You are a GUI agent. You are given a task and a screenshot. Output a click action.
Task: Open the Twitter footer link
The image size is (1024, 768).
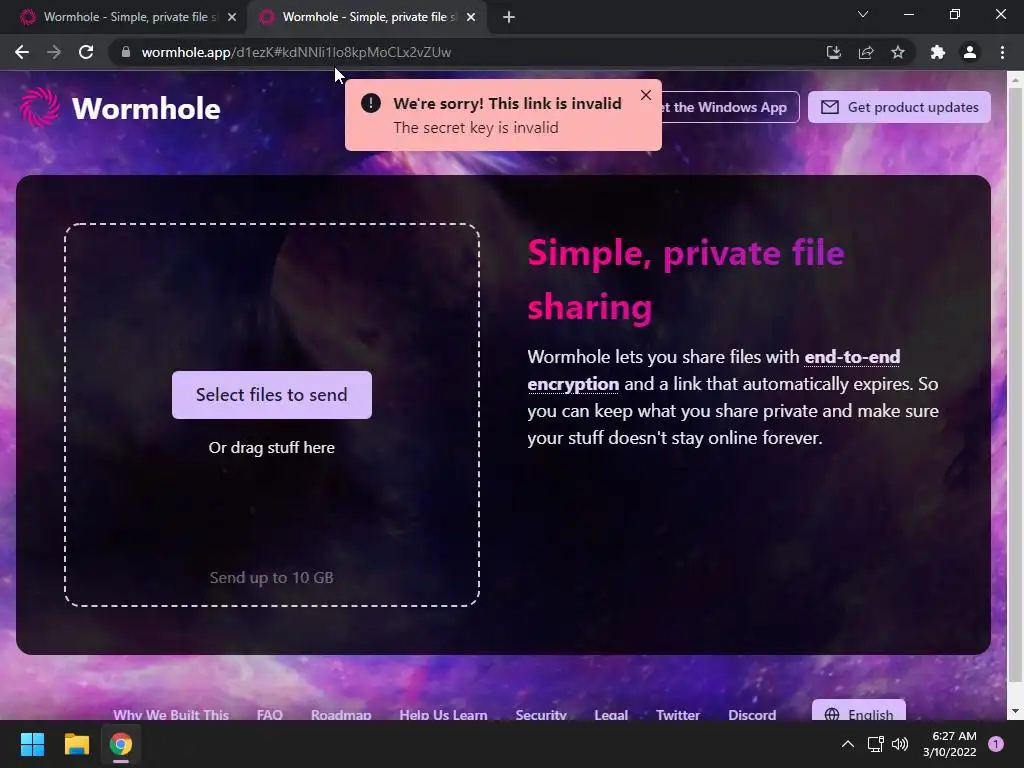678,714
